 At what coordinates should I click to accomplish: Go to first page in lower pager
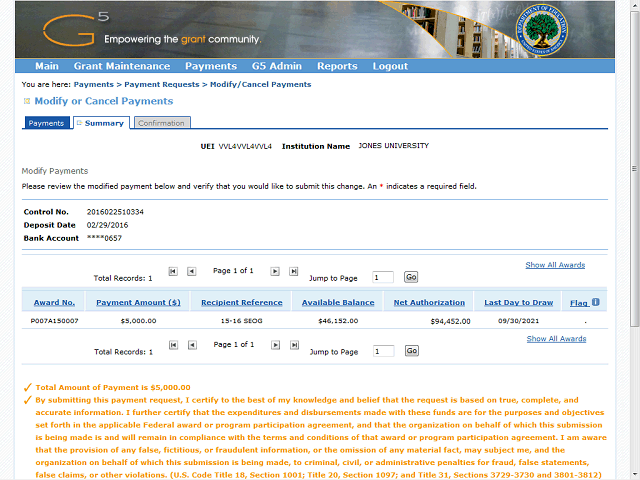173,345
